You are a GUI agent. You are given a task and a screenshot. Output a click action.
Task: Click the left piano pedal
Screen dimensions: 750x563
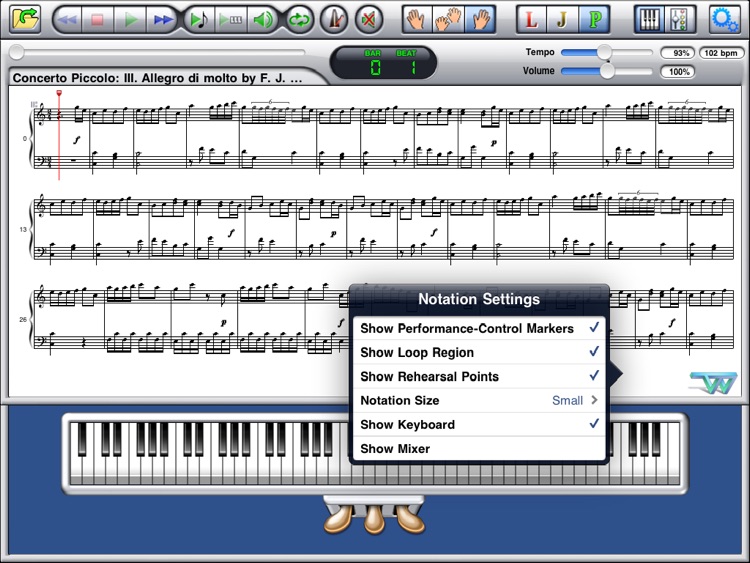click(x=339, y=519)
